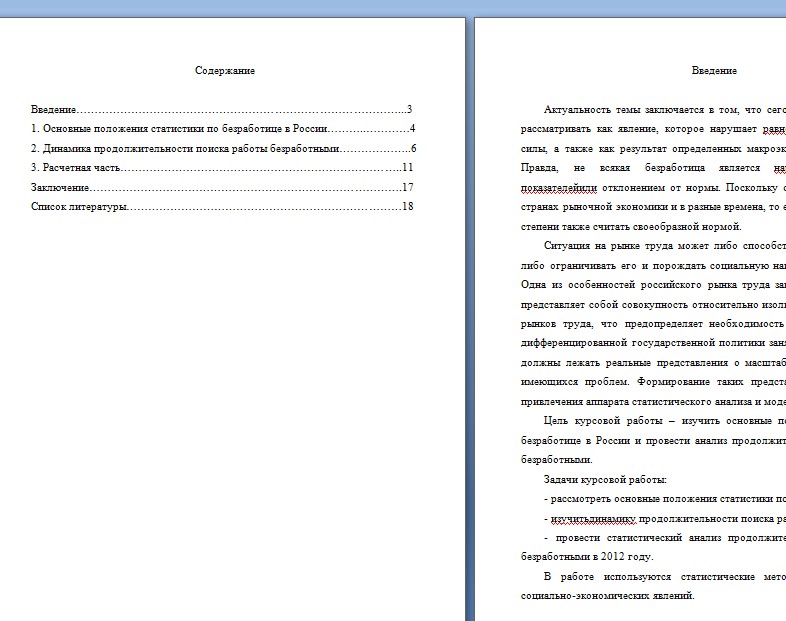The image size is (786, 621).
Task: Jump to "2. Динамика продолжительности поиска" contents entry
Action: tap(185, 148)
